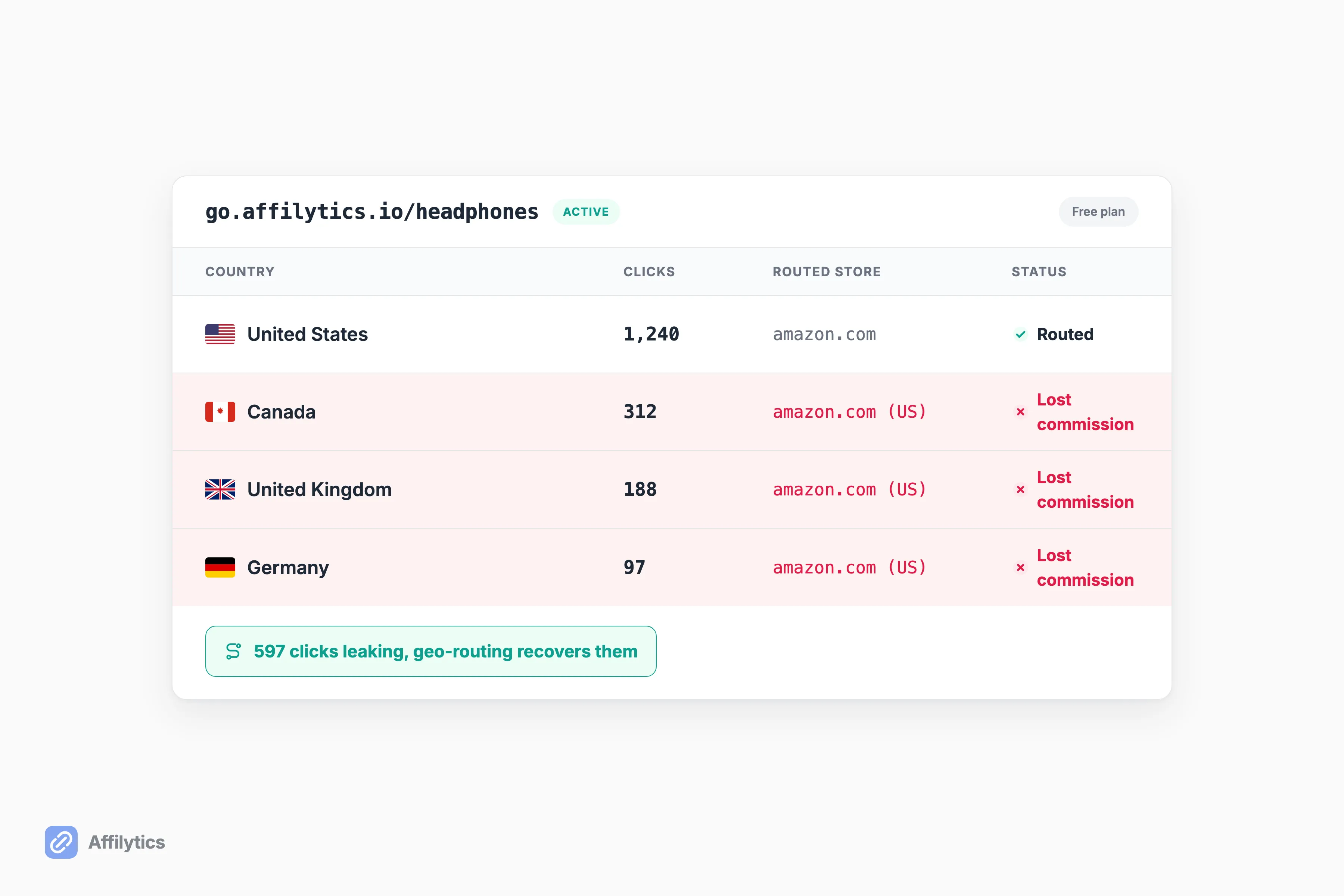The height and width of the screenshot is (896, 1344).
Task: Click Lost commission in Germany row
Action: tap(1085, 567)
